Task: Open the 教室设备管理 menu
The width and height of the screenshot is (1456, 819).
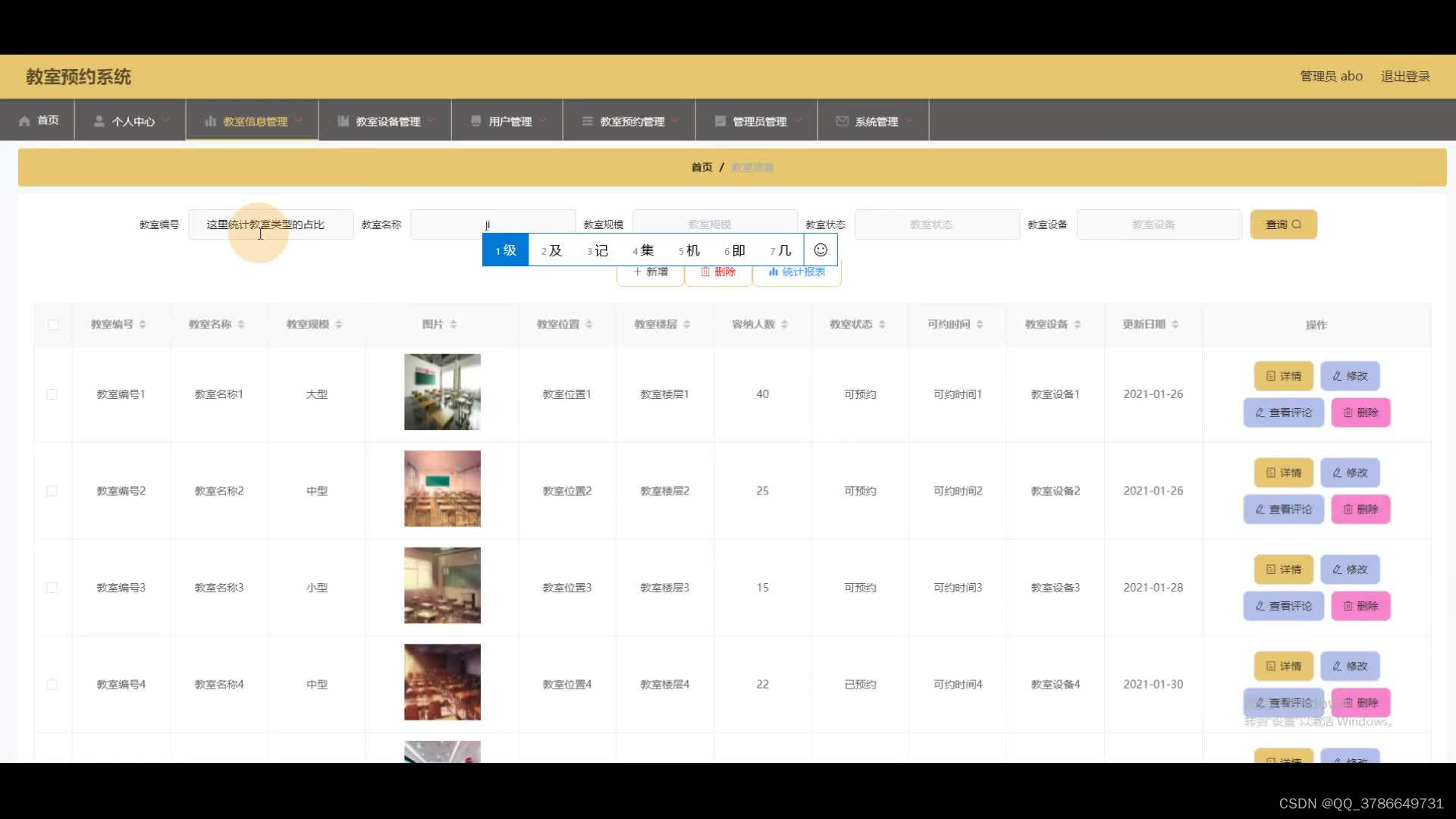Action: click(385, 121)
